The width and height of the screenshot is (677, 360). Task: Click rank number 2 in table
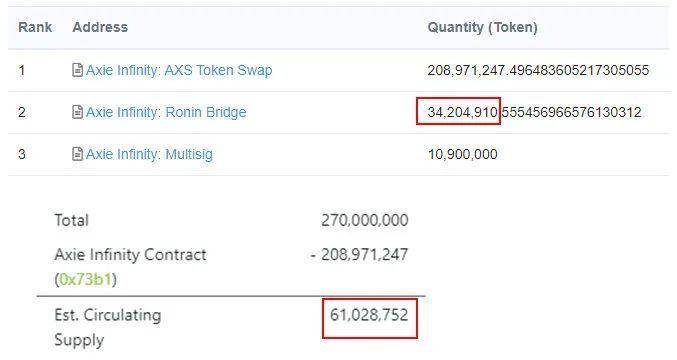pyautogui.click(x=22, y=112)
